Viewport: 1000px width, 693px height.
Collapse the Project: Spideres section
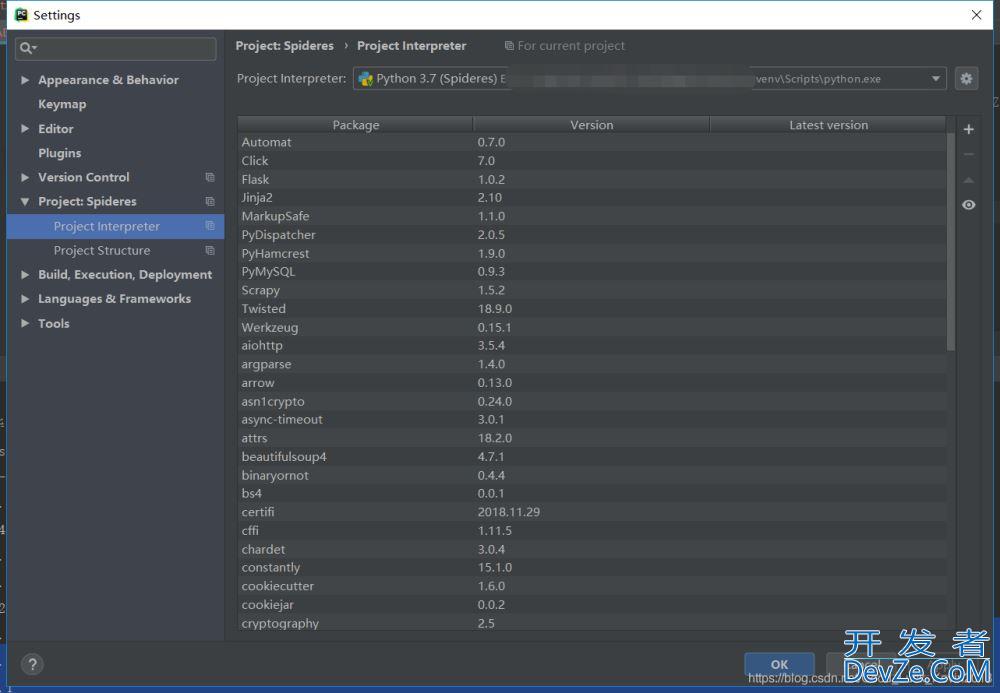[x=25, y=201]
